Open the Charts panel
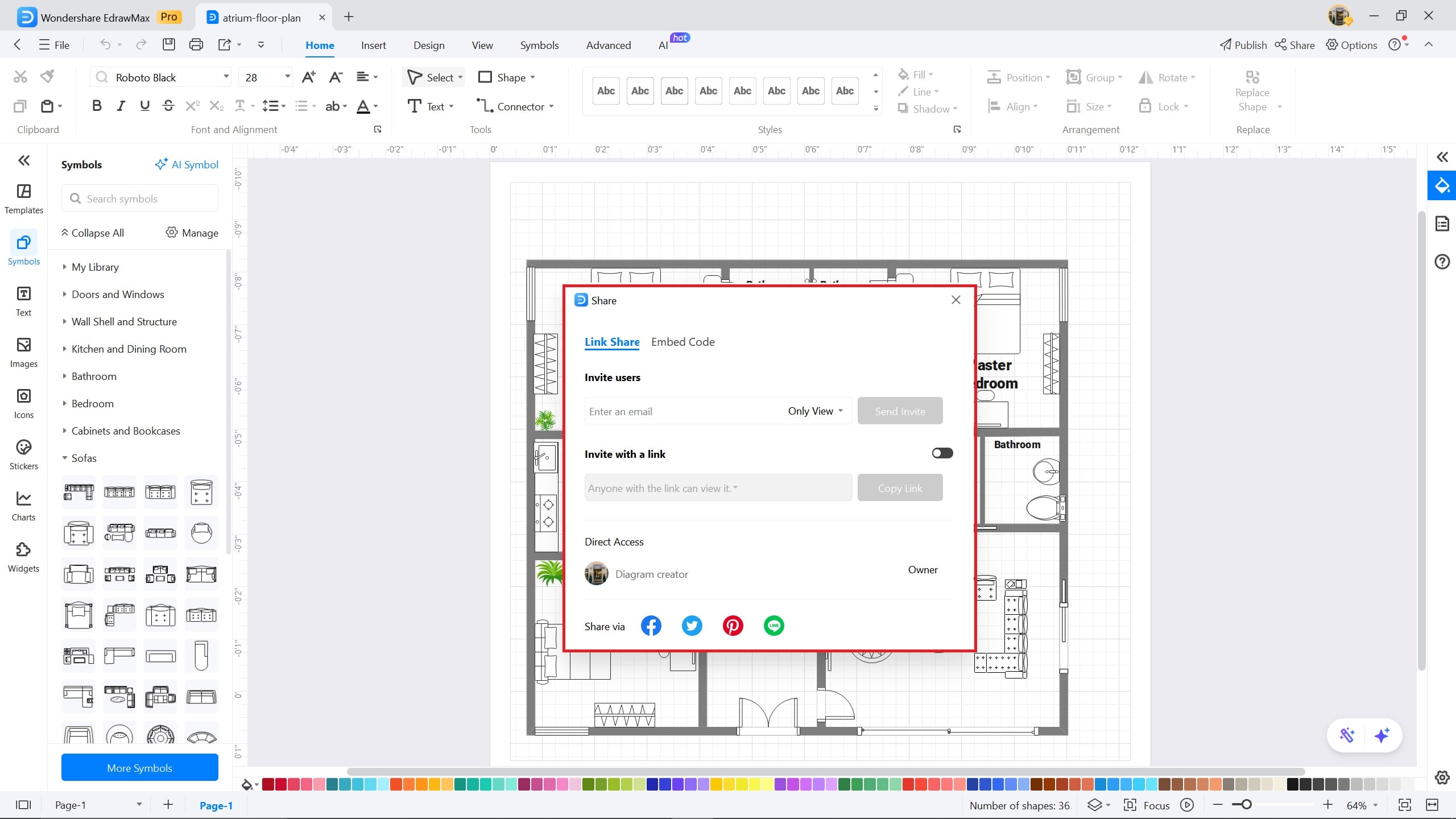The image size is (1456, 819). pyautogui.click(x=23, y=506)
